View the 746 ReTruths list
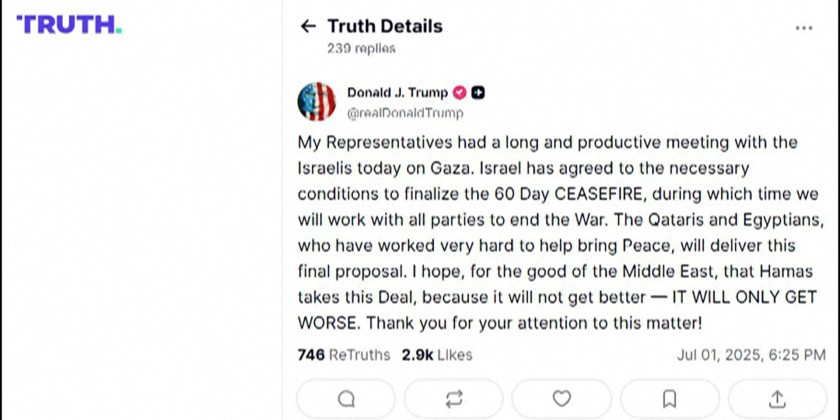 pyautogui.click(x=345, y=355)
